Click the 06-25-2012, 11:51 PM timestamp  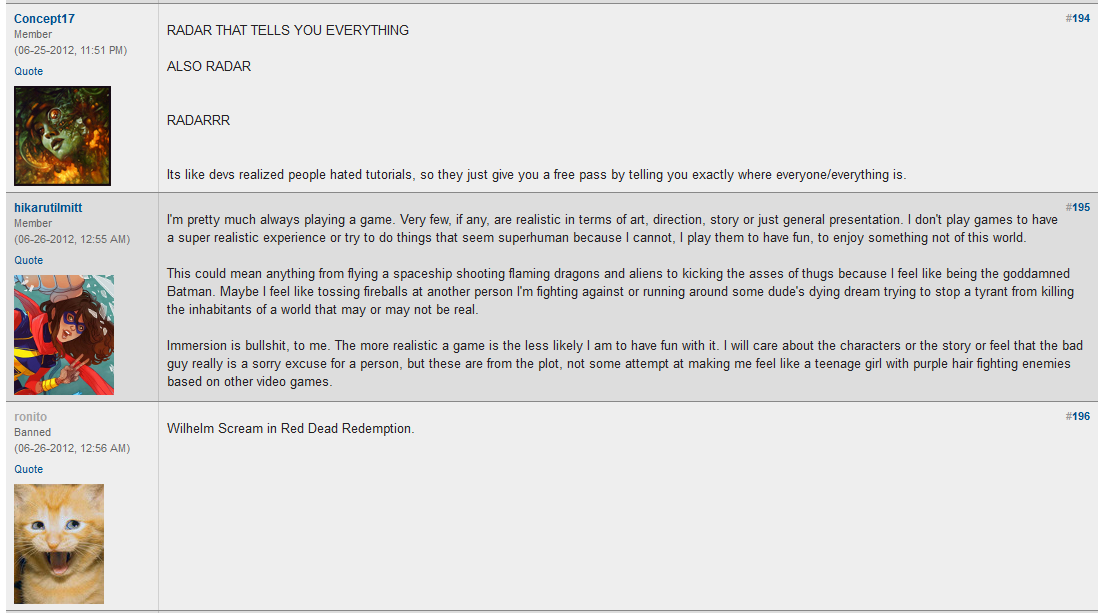(70, 50)
